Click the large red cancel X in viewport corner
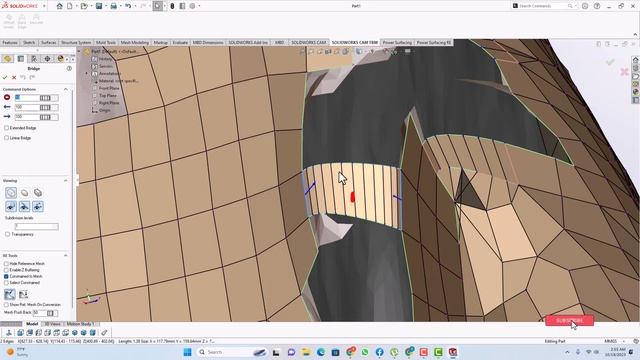640x360 pixels. [624, 72]
